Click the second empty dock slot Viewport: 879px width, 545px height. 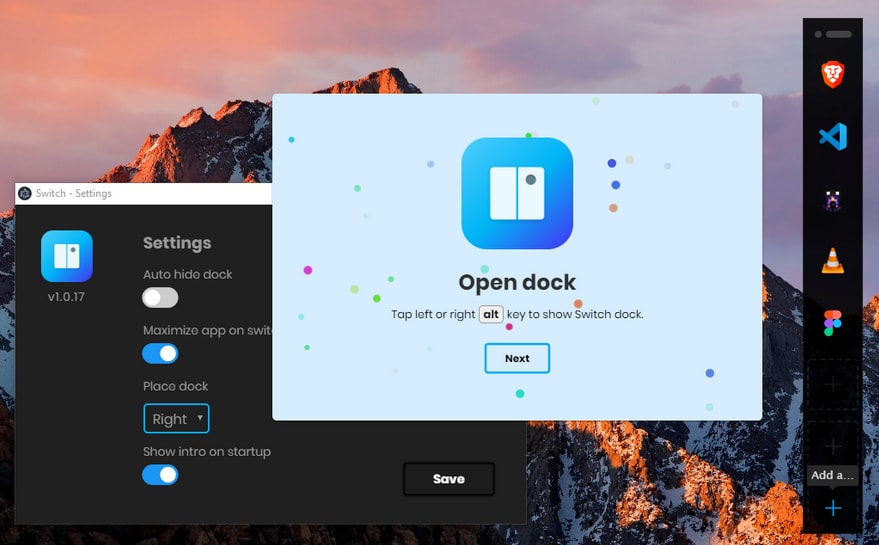click(x=833, y=445)
